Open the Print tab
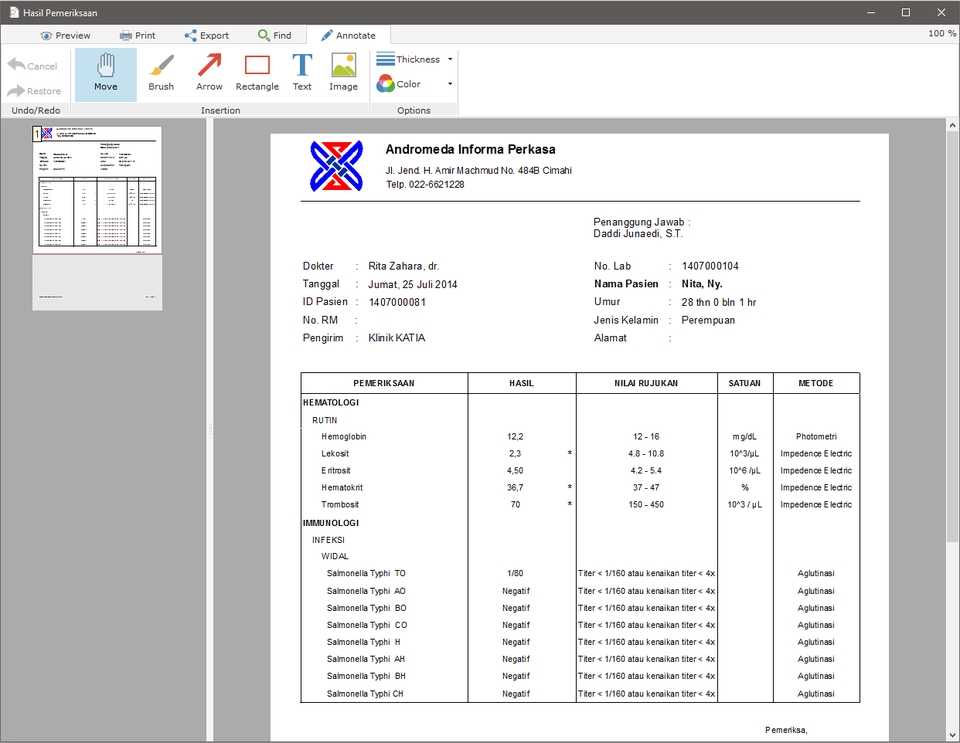 [x=138, y=35]
